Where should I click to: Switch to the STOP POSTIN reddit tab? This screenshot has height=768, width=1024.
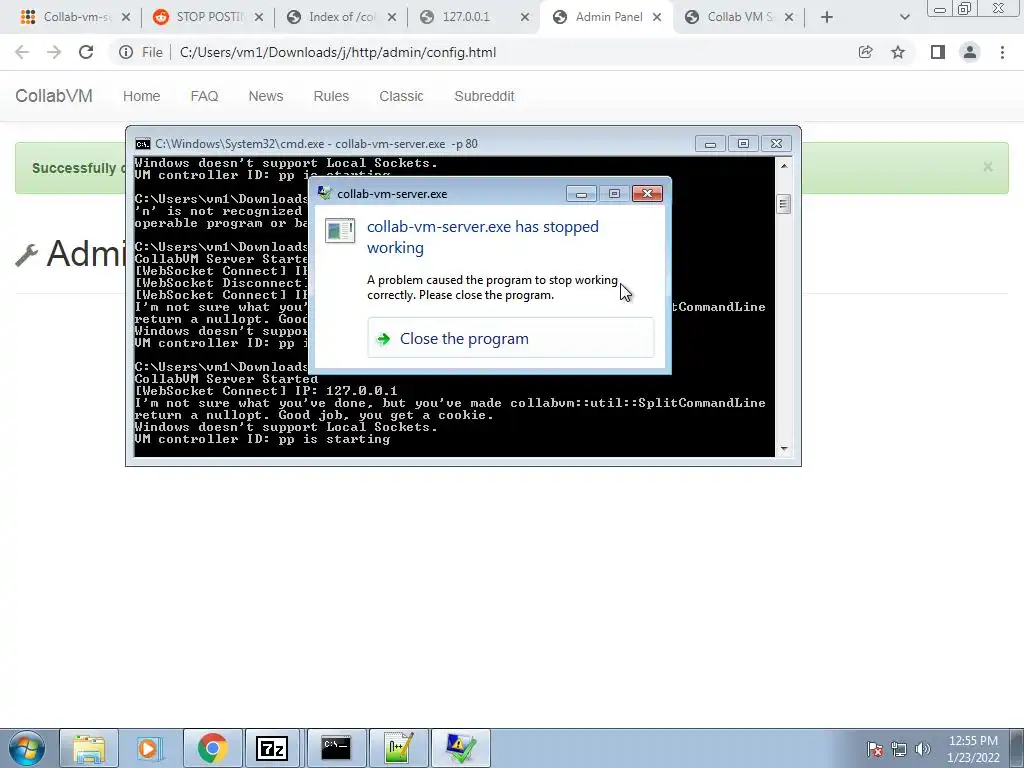(x=208, y=17)
